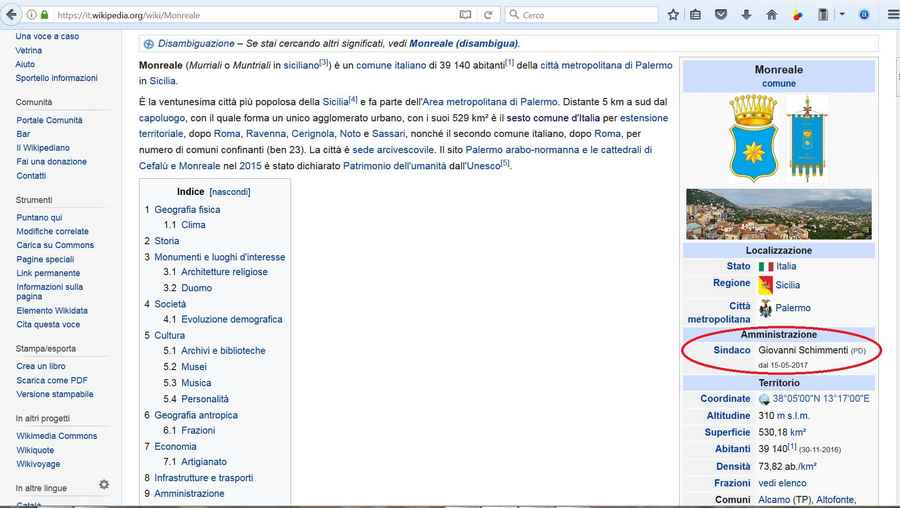900x508 pixels.
Task: Open vedi elenco frazioni link
Action: (782, 483)
